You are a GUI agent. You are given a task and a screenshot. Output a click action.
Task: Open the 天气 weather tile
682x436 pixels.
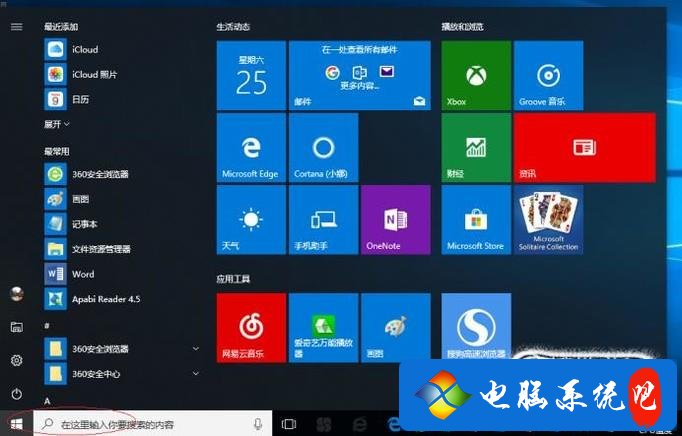[x=251, y=220]
